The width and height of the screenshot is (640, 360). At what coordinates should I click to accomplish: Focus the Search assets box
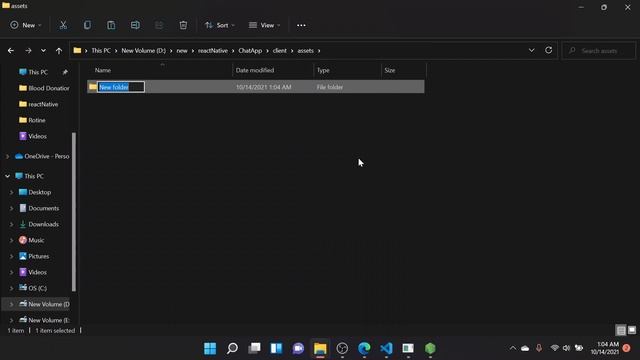pyautogui.click(x=599, y=51)
